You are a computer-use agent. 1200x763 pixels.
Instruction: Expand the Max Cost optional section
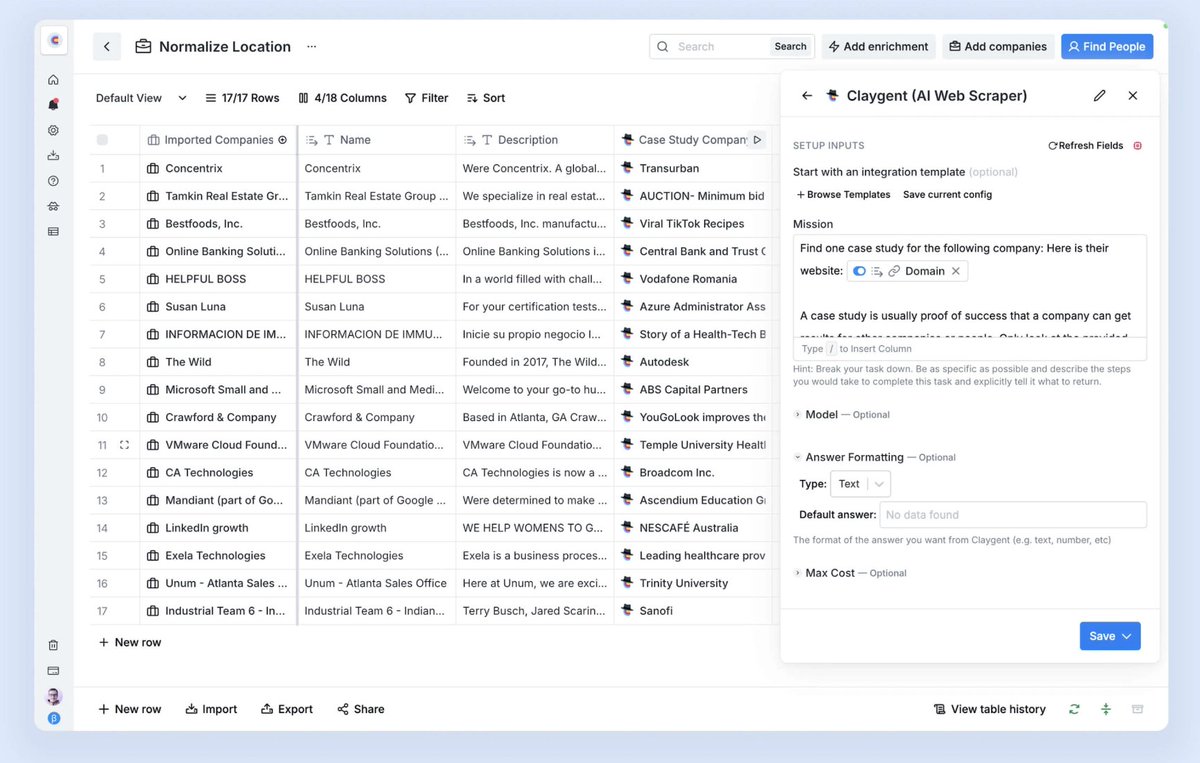[850, 573]
